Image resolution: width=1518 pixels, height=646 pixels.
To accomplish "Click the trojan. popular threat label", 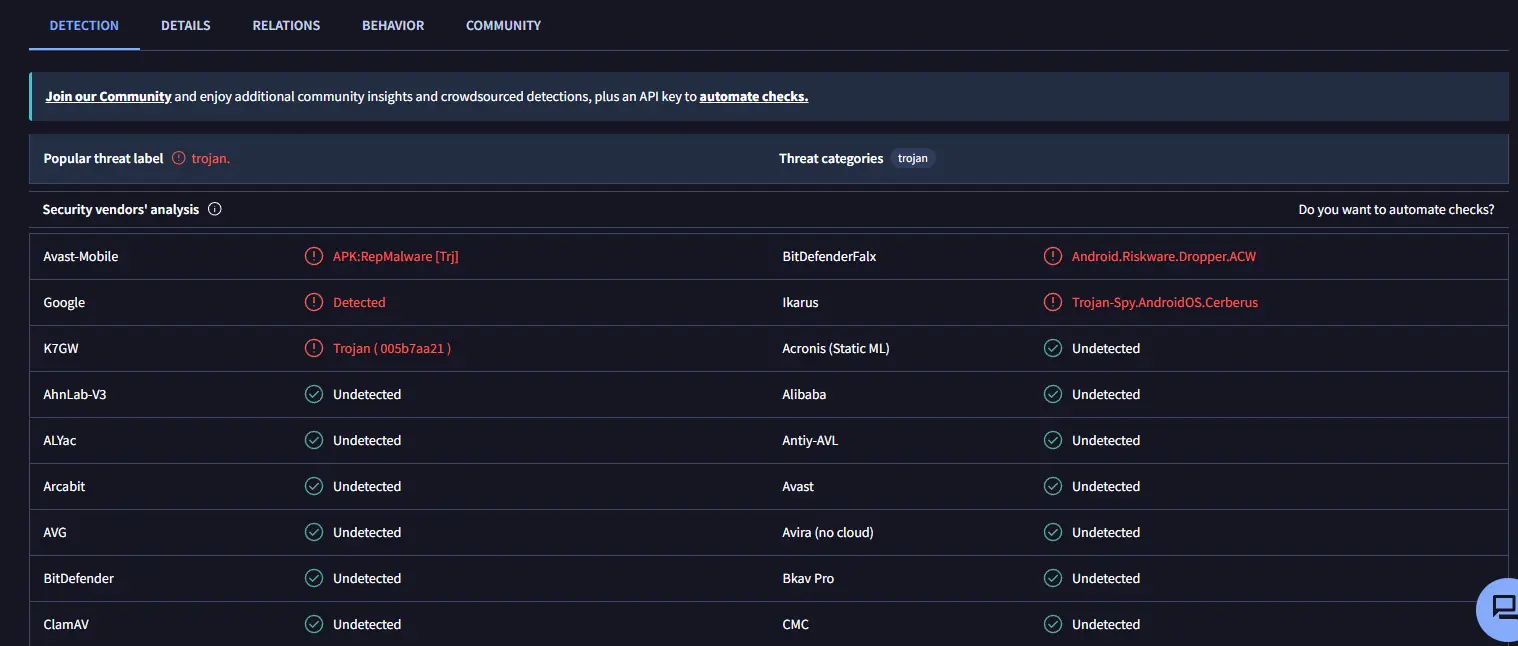I will click(211, 158).
